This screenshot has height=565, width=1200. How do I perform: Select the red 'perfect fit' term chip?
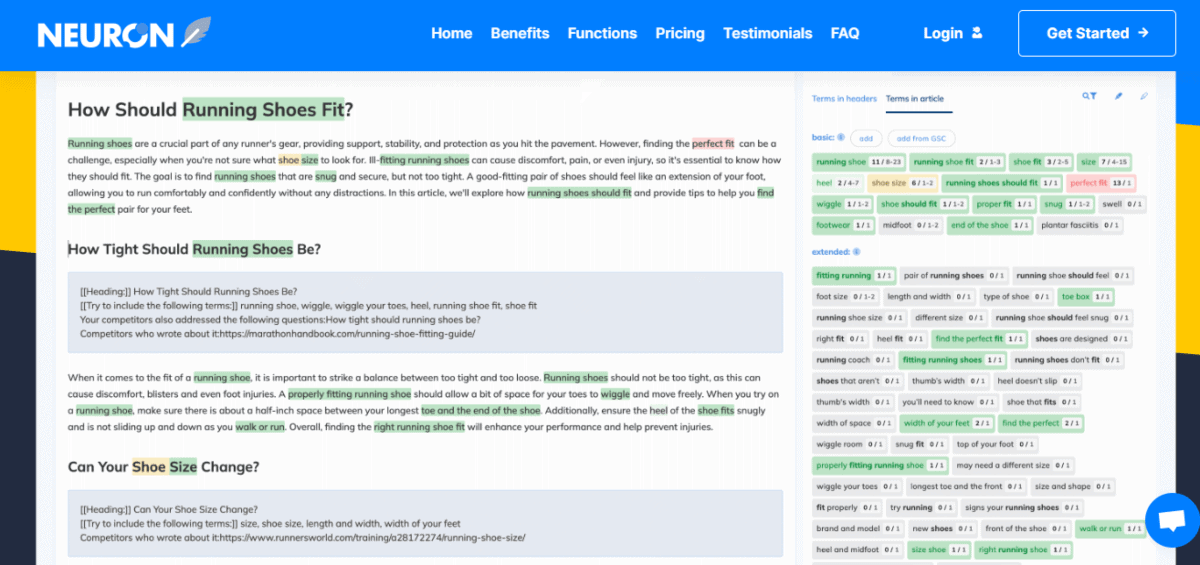[1101, 183]
